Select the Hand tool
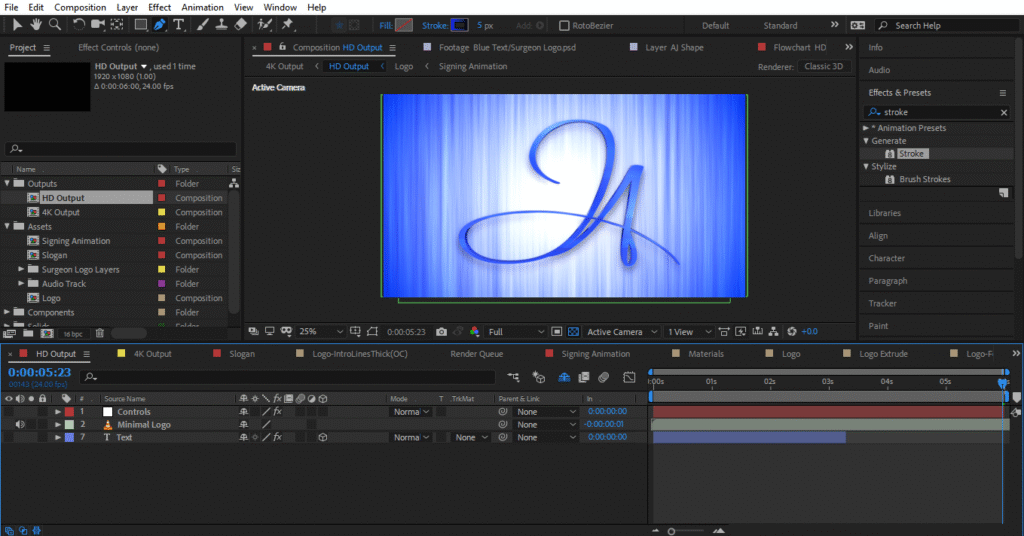The height and width of the screenshot is (536, 1024). 36,25
